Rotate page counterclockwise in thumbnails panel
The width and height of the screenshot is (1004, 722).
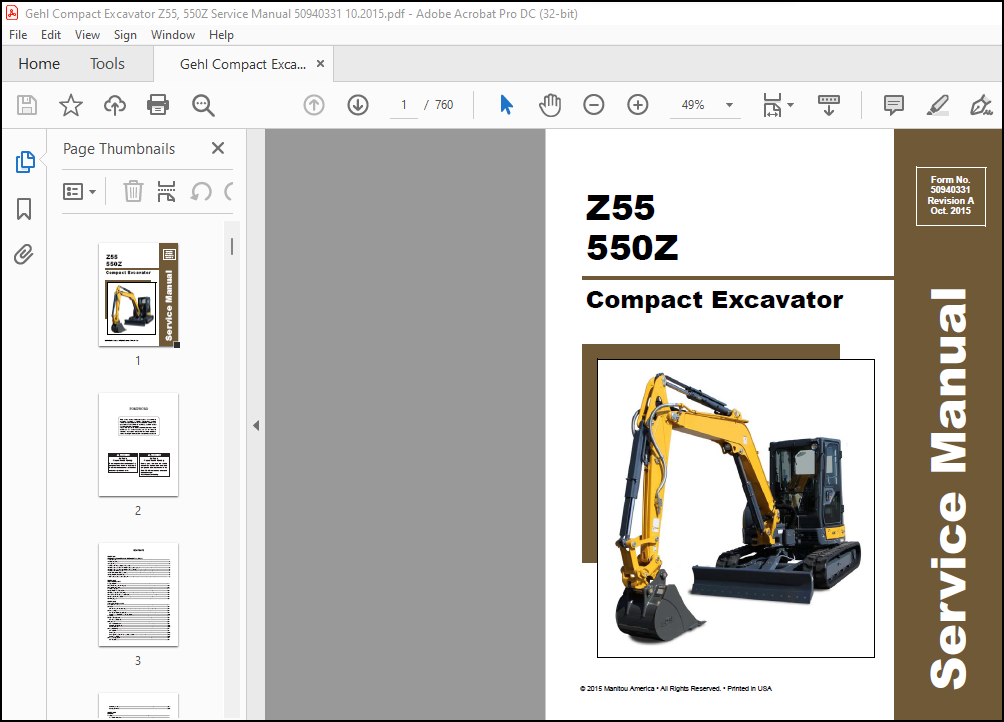[201, 191]
